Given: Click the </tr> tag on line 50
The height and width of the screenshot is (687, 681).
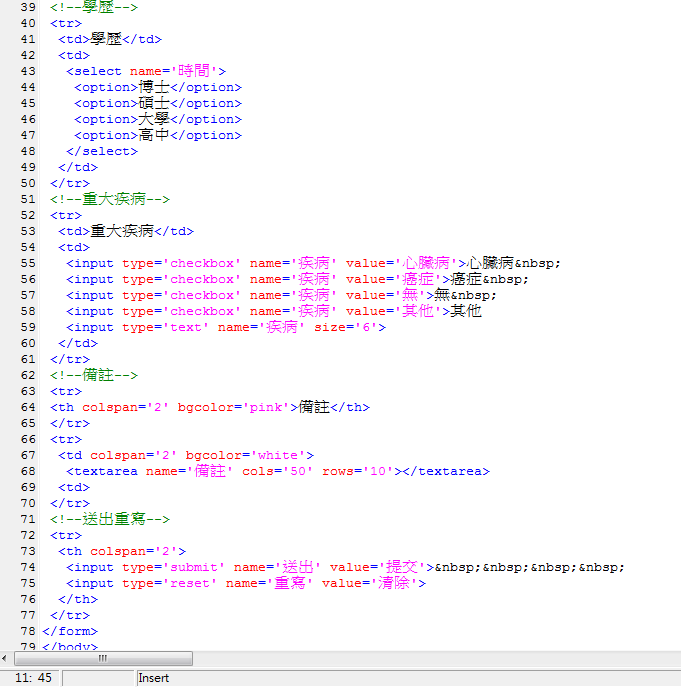Looking at the screenshot, I should point(70,183).
